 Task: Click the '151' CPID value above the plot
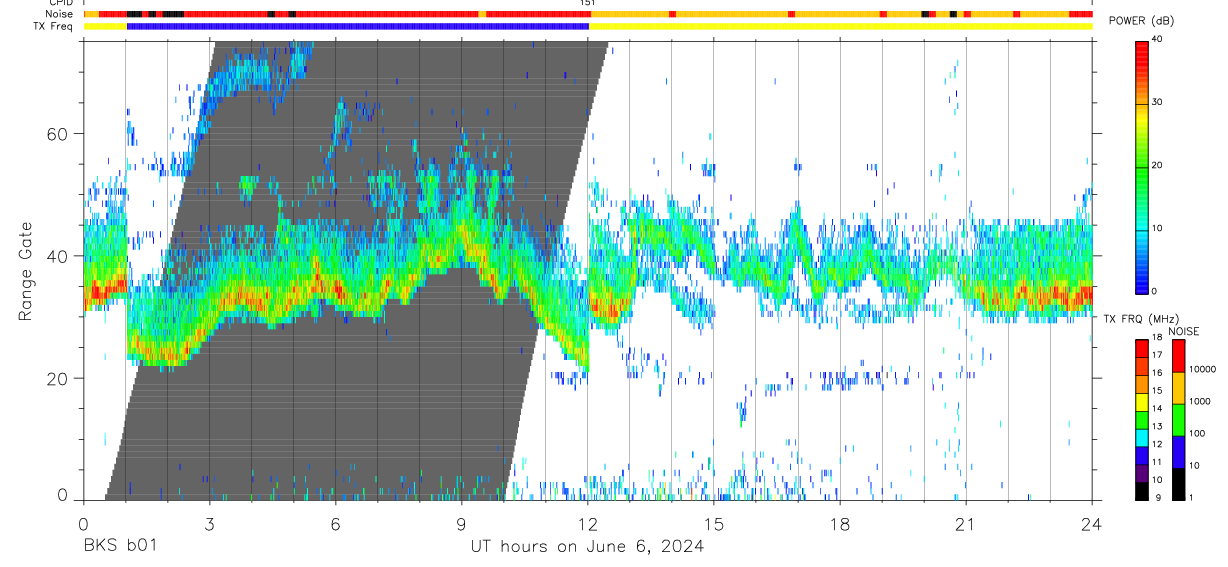[588, 4]
